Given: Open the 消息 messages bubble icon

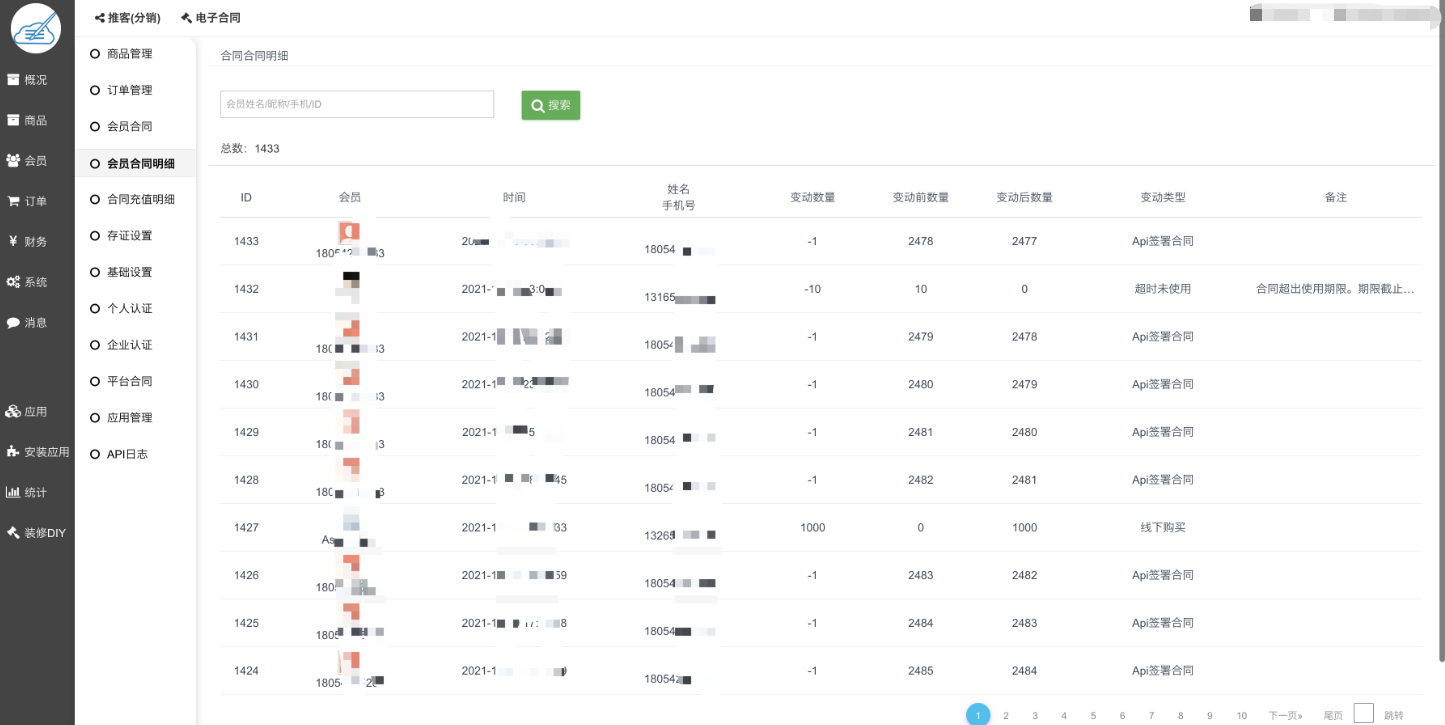Looking at the screenshot, I should click(x=14, y=323).
